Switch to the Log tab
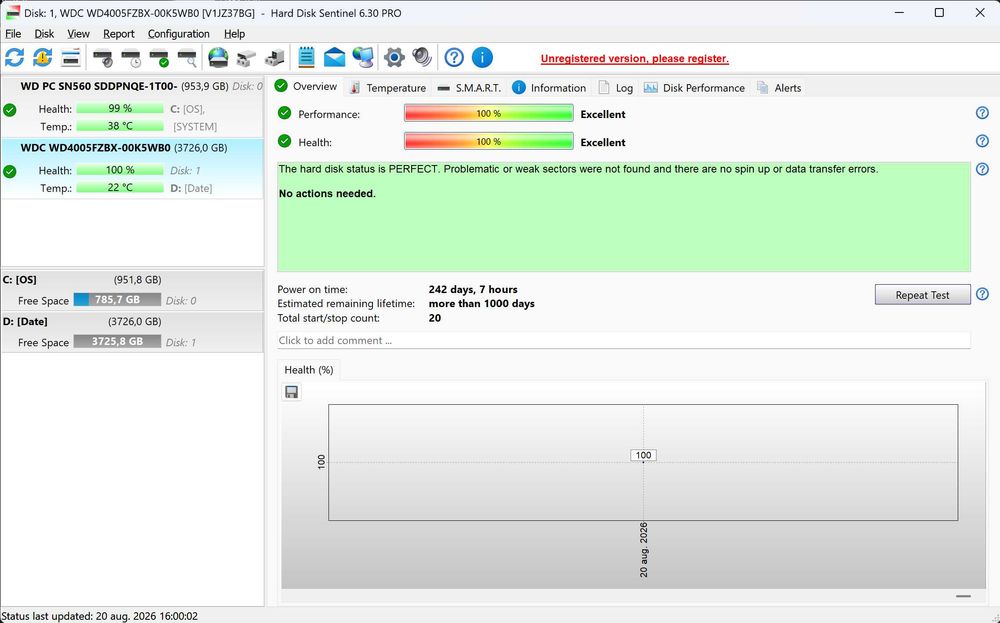Viewport: 1000px width, 623px height. [615, 88]
